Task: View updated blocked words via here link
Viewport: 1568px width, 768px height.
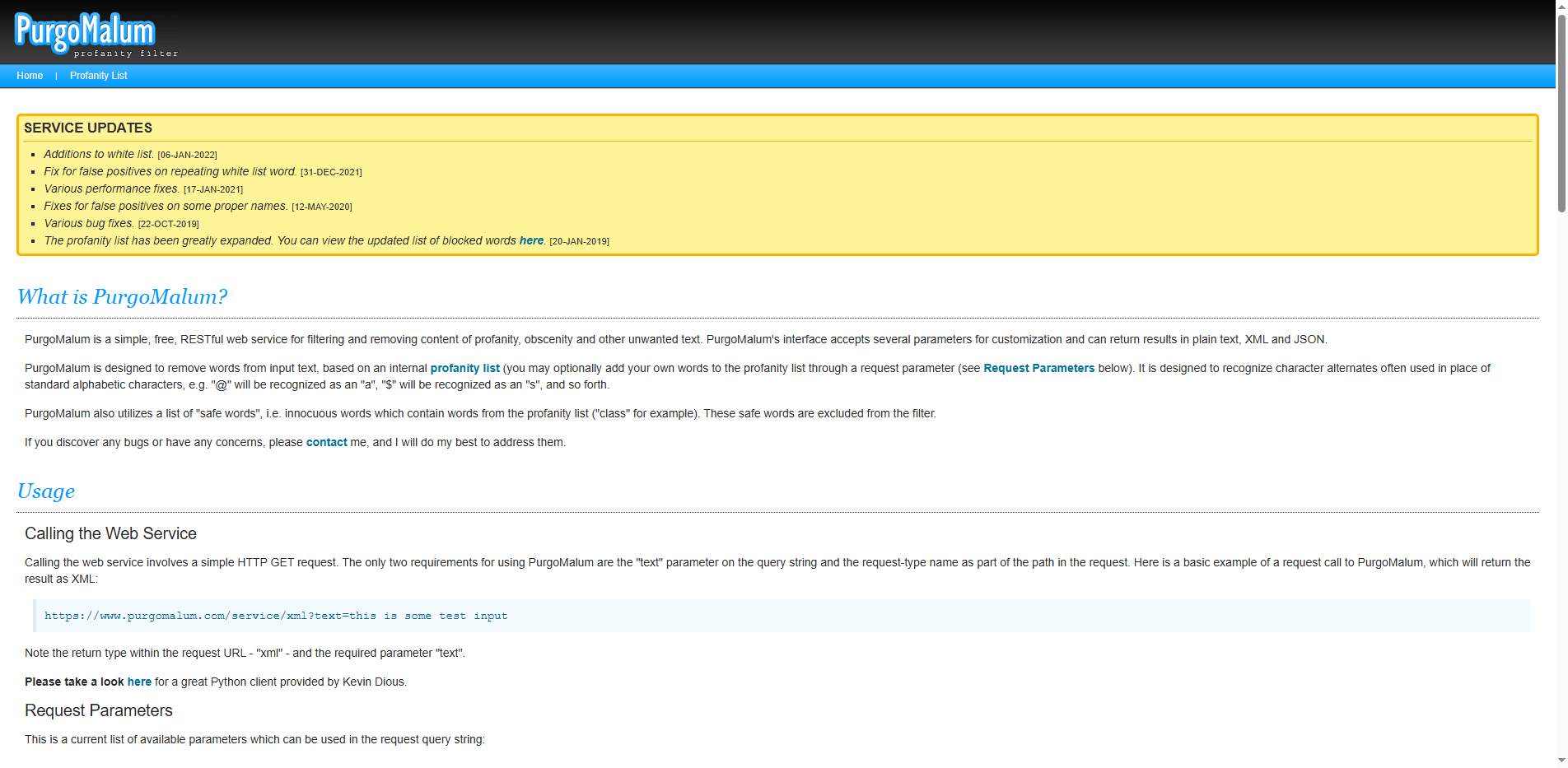Action: 531,240
